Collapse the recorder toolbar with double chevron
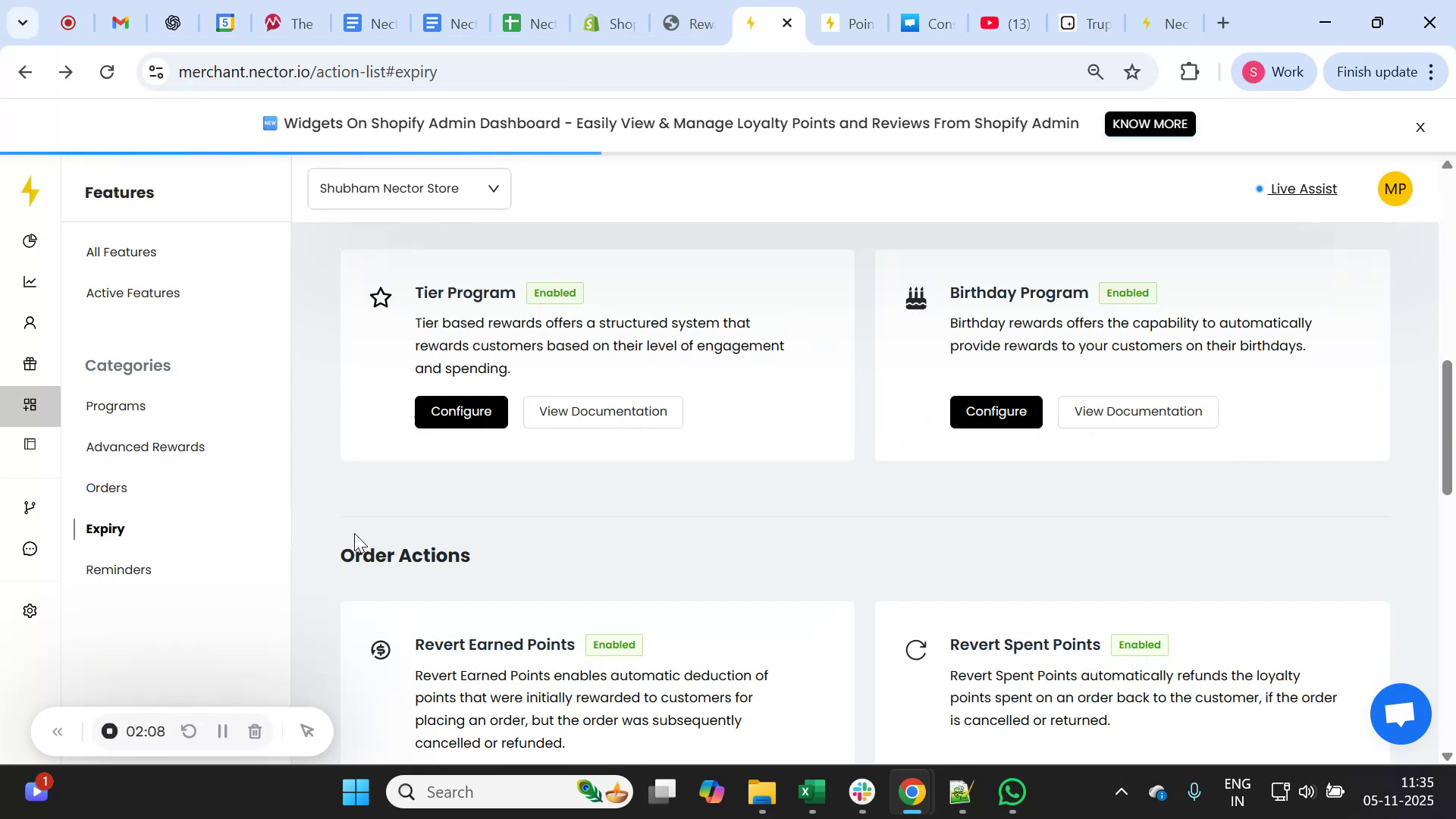1456x819 pixels. click(x=58, y=732)
